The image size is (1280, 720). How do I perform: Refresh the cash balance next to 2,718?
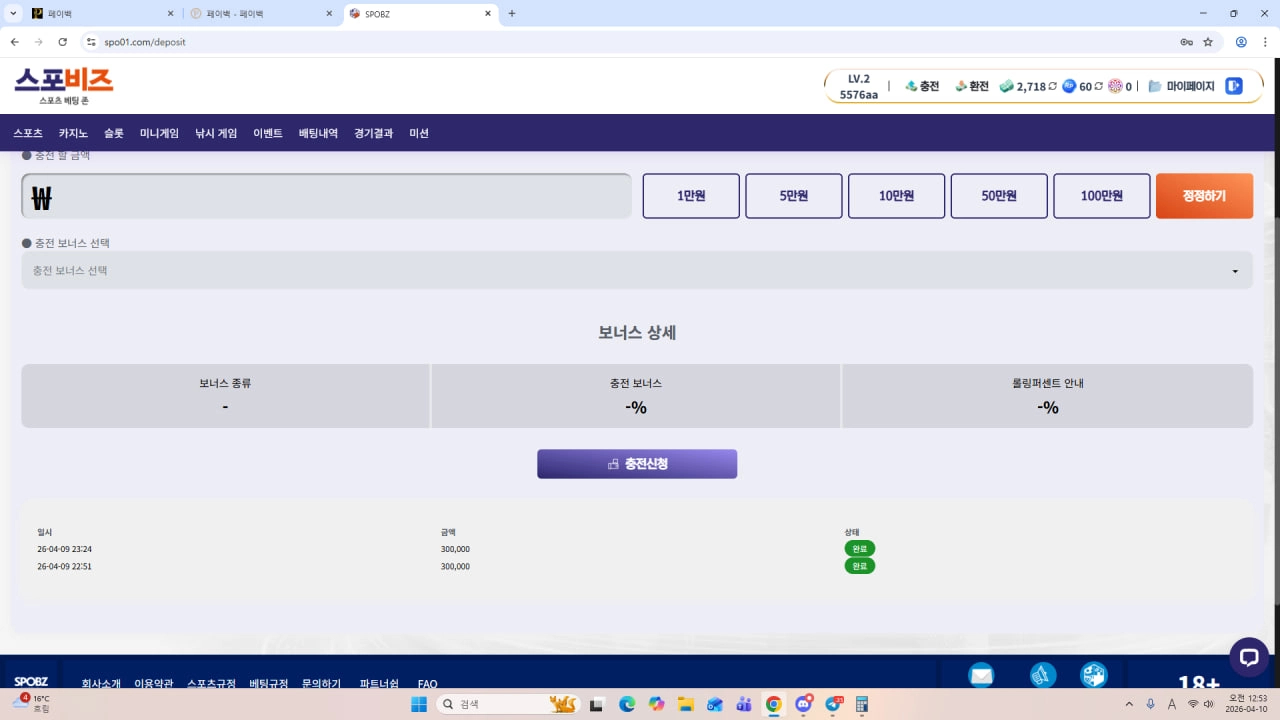coord(1052,87)
